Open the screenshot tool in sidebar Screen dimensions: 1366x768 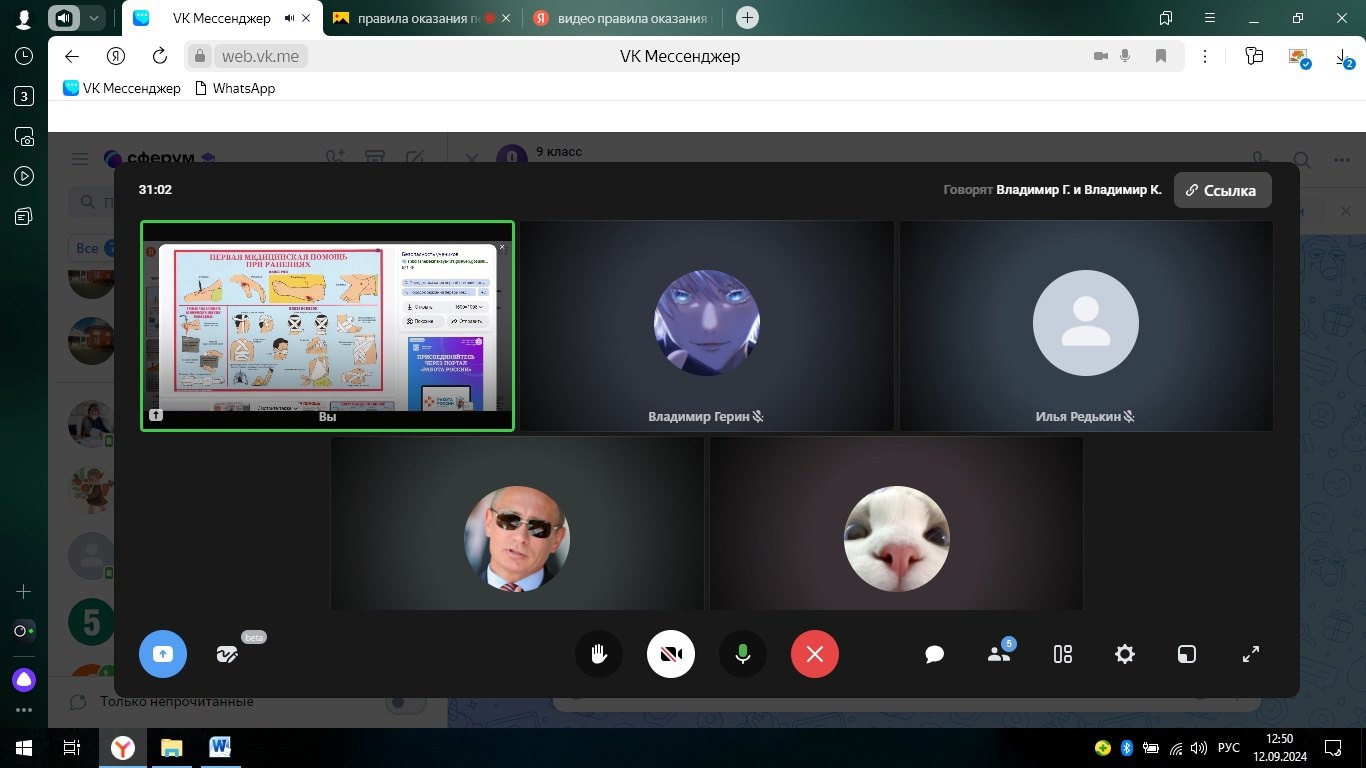[24, 136]
